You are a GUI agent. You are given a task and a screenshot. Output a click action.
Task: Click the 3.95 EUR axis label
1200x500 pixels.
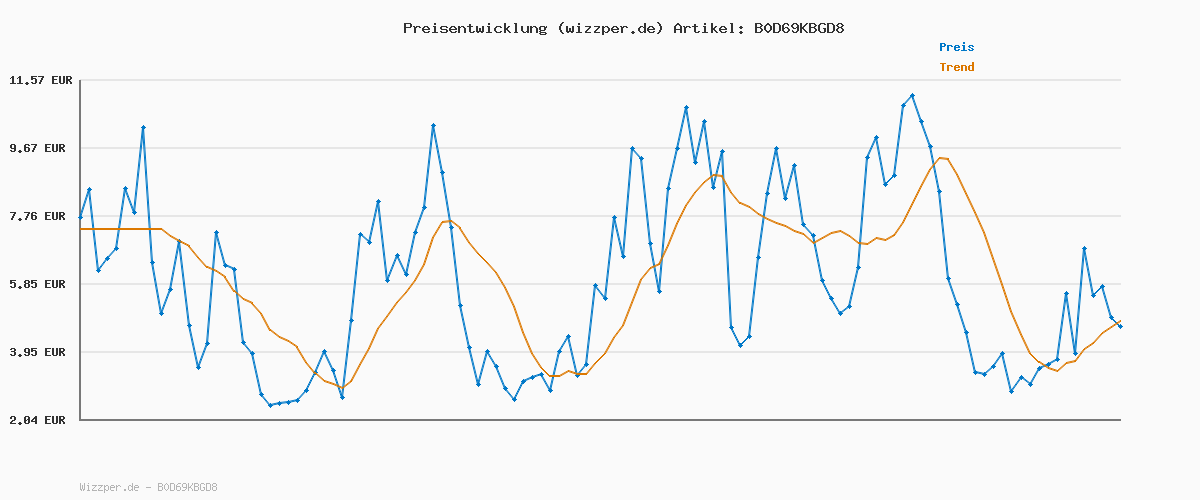tap(40, 352)
